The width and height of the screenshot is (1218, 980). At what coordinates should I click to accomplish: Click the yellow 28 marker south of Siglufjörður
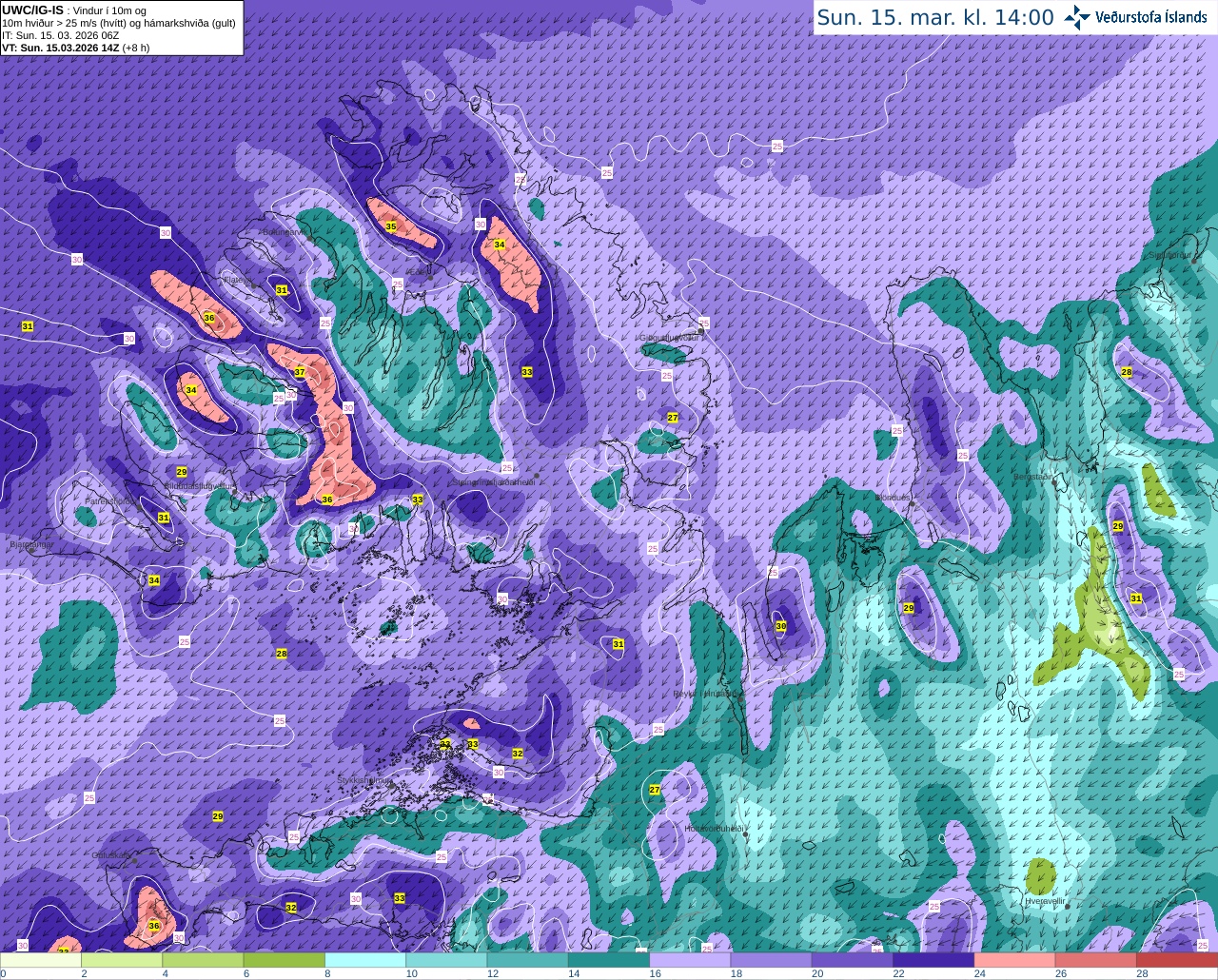[x=1127, y=372]
